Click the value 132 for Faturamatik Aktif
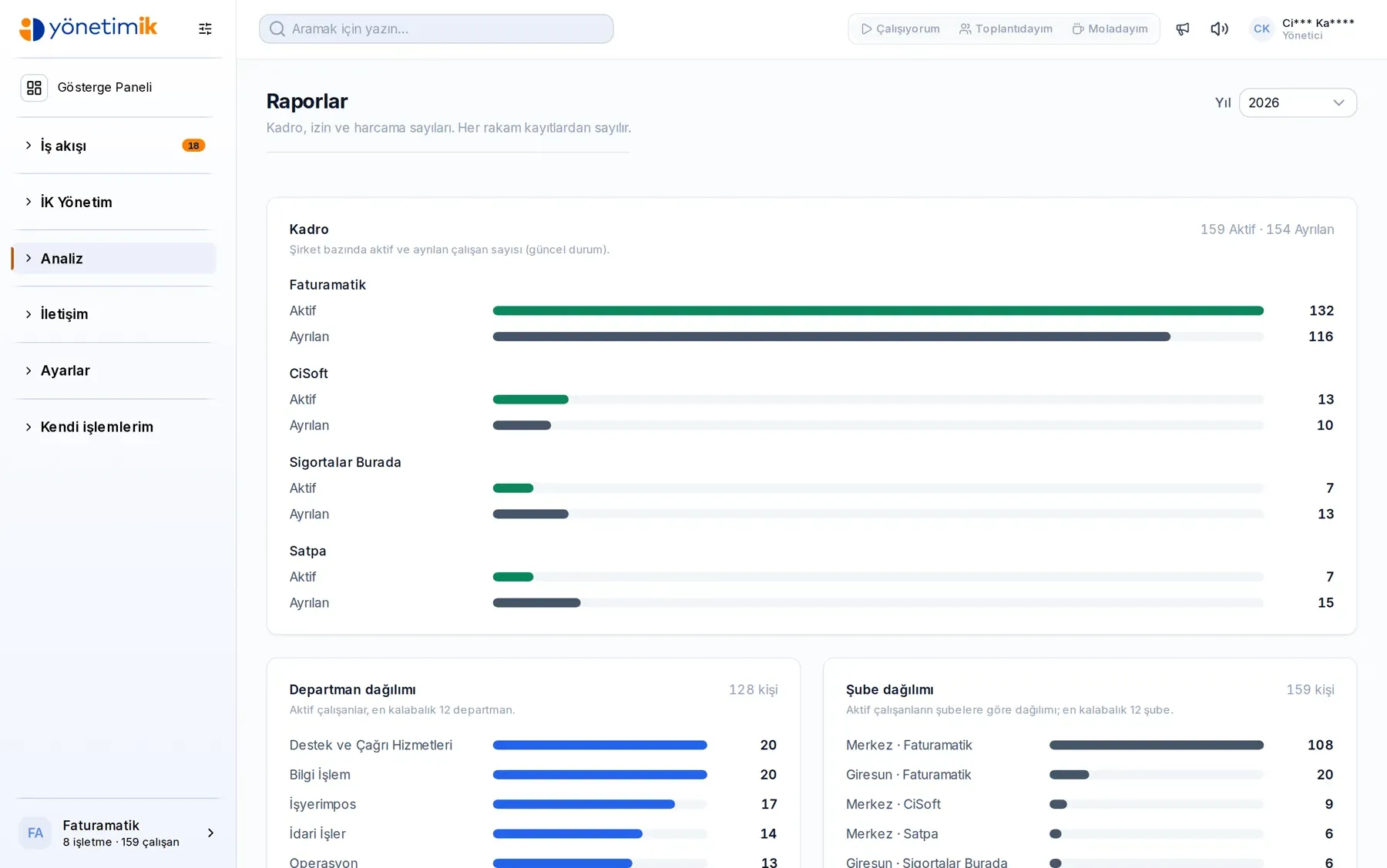Viewport: 1387px width, 868px height. 1322,310
